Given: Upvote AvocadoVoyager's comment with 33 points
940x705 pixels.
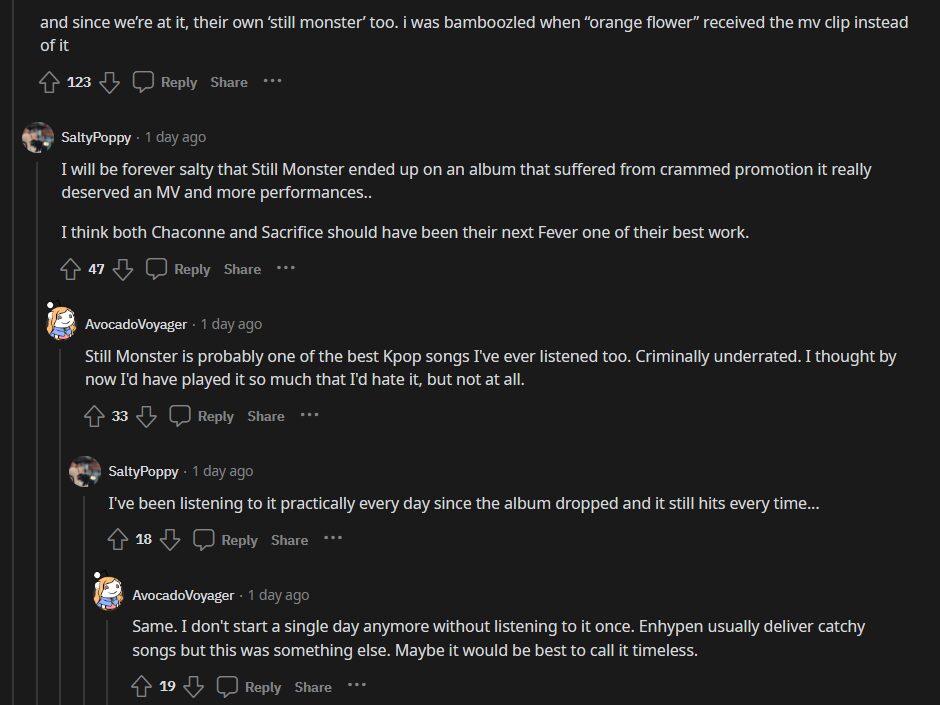Looking at the screenshot, I should (95, 416).
